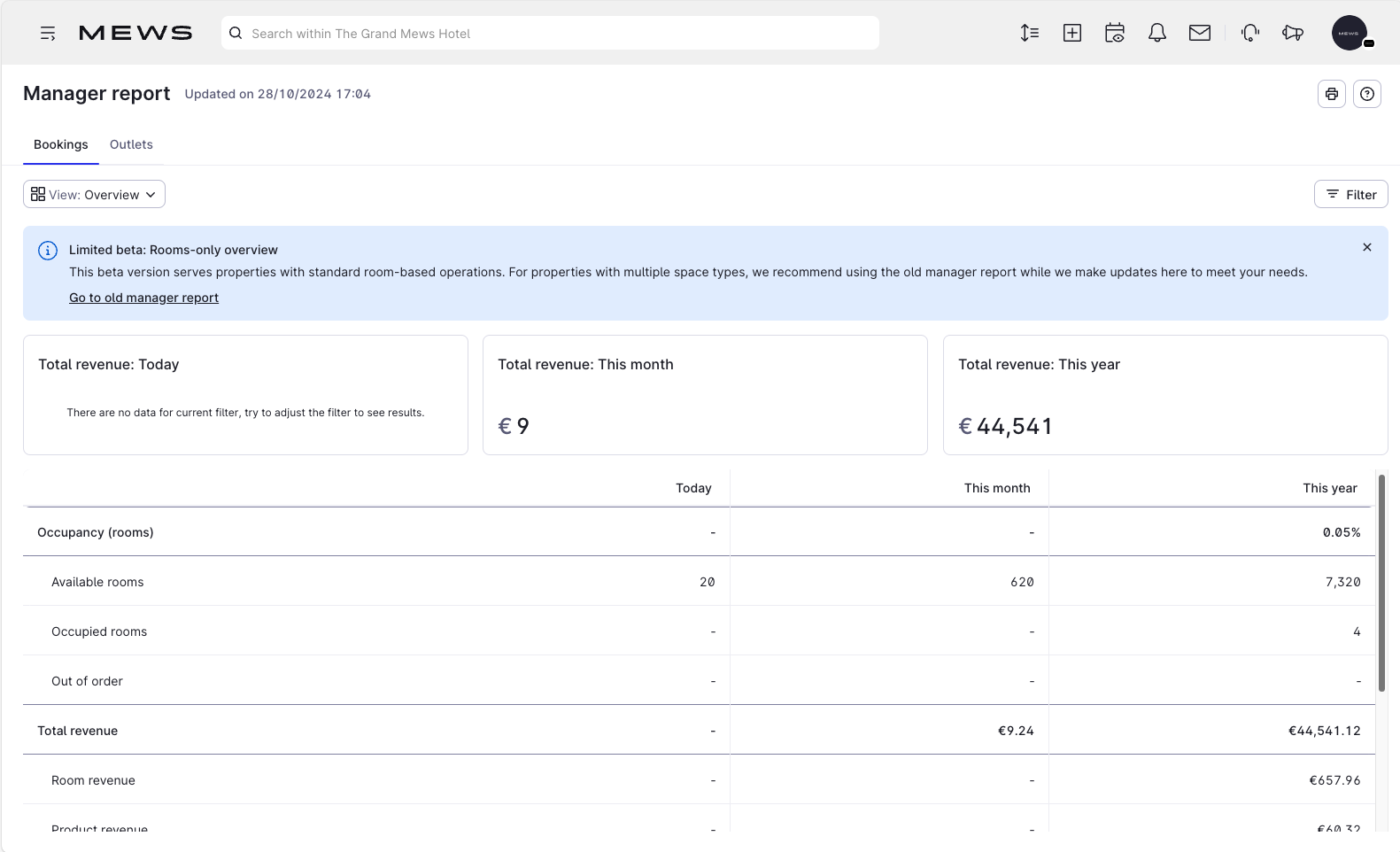Click the plus box create icon
This screenshot has width=1400, height=852.
[1071, 34]
